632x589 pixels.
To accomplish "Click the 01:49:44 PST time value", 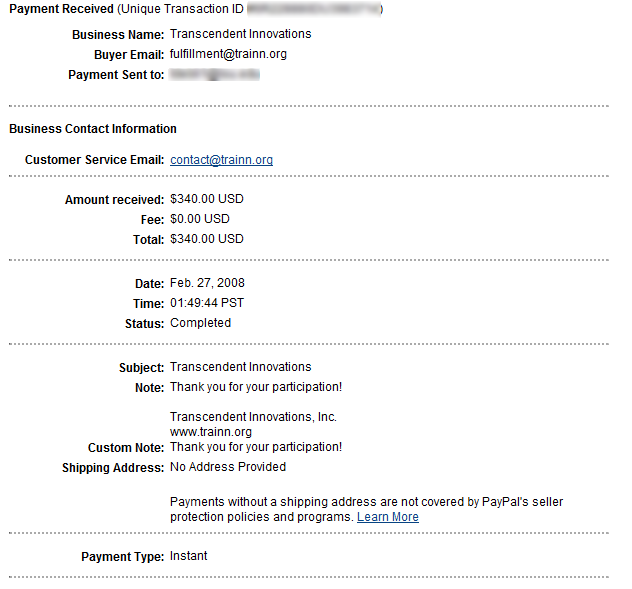I will pyautogui.click(x=207, y=303).
